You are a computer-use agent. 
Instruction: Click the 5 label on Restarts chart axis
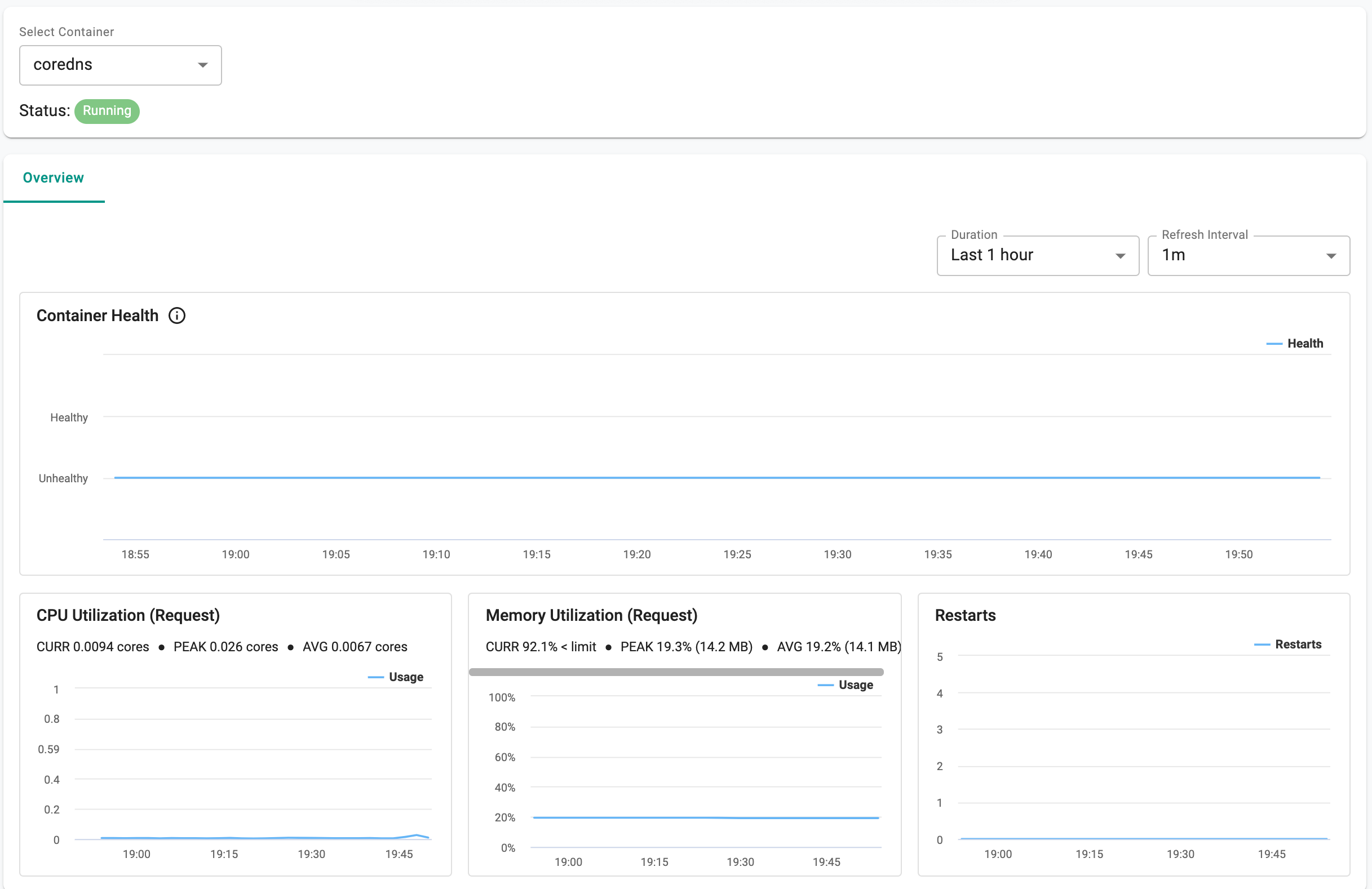[940, 657]
